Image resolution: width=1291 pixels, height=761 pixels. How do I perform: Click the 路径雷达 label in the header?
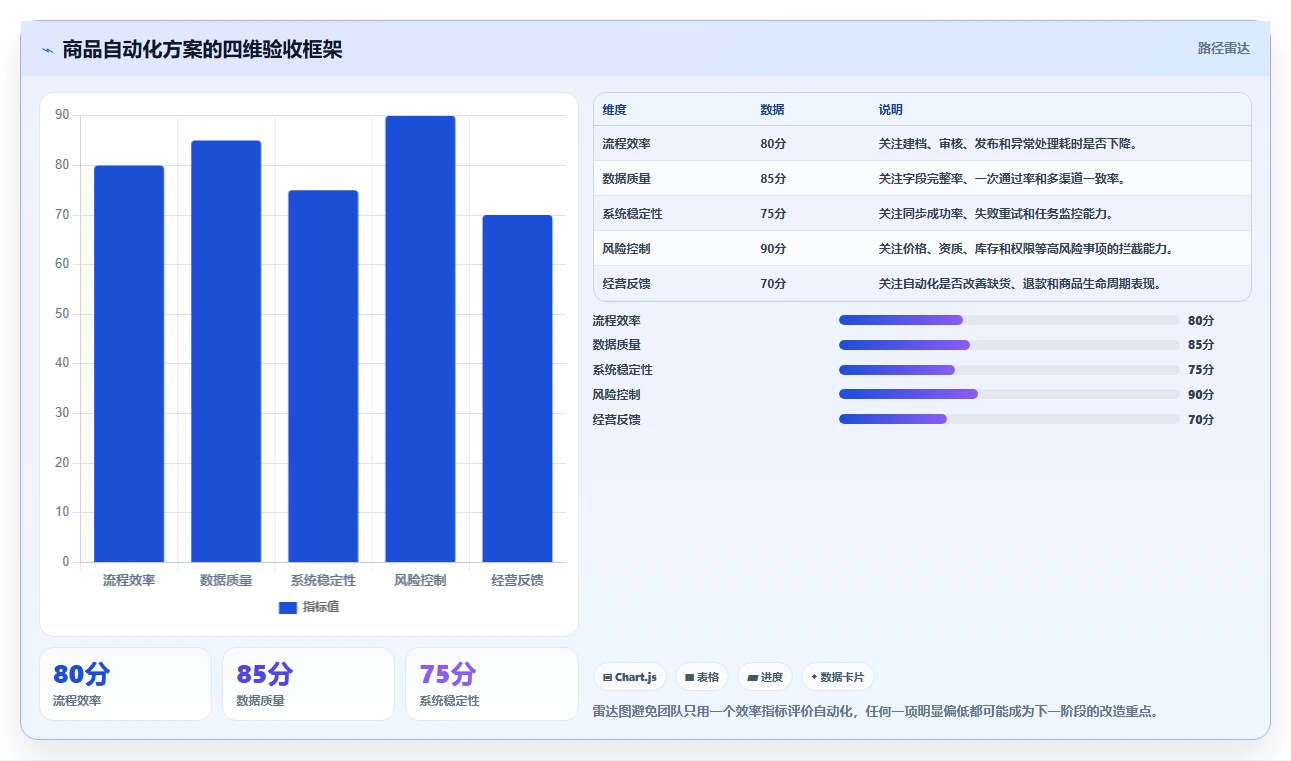tap(1224, 48)
